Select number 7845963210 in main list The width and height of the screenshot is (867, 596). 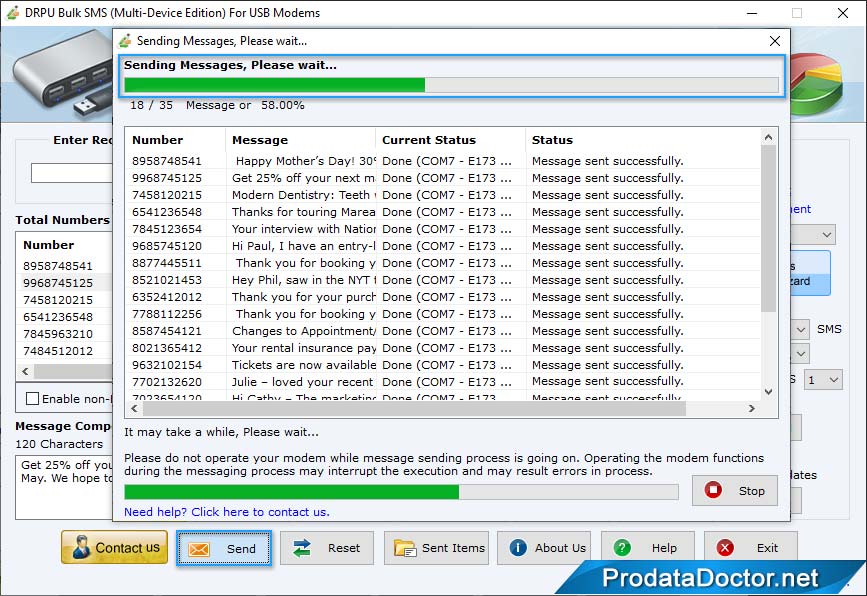coord(58,334)
